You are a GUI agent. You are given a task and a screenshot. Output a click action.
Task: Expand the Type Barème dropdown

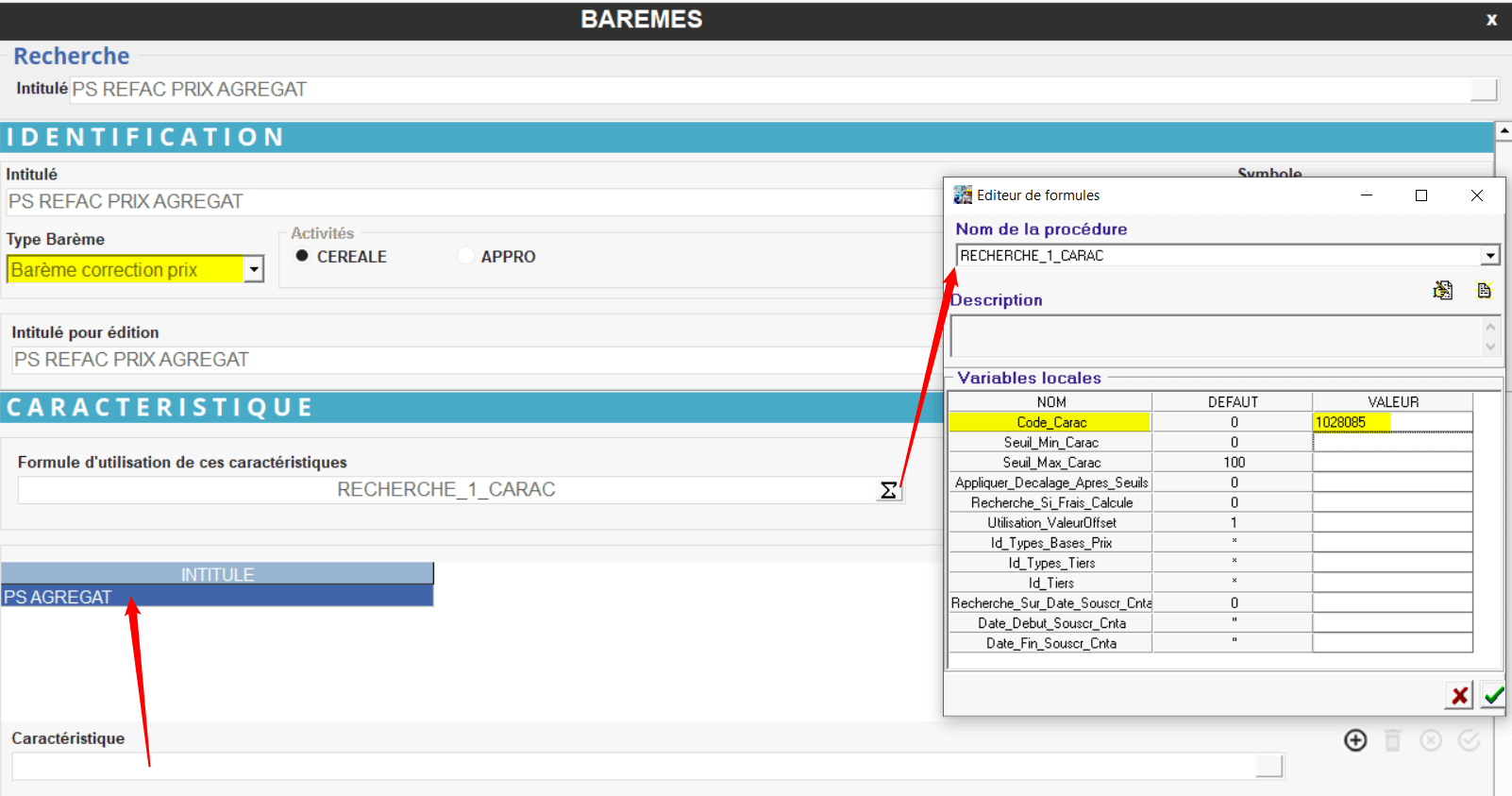coord(254,270)
